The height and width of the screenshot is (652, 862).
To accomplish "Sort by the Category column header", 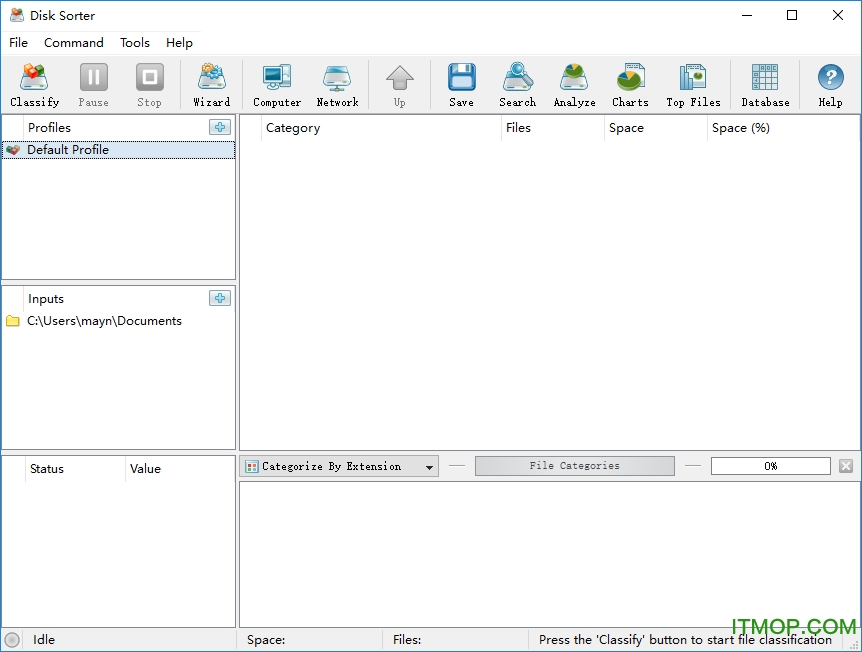I will 382,128.
